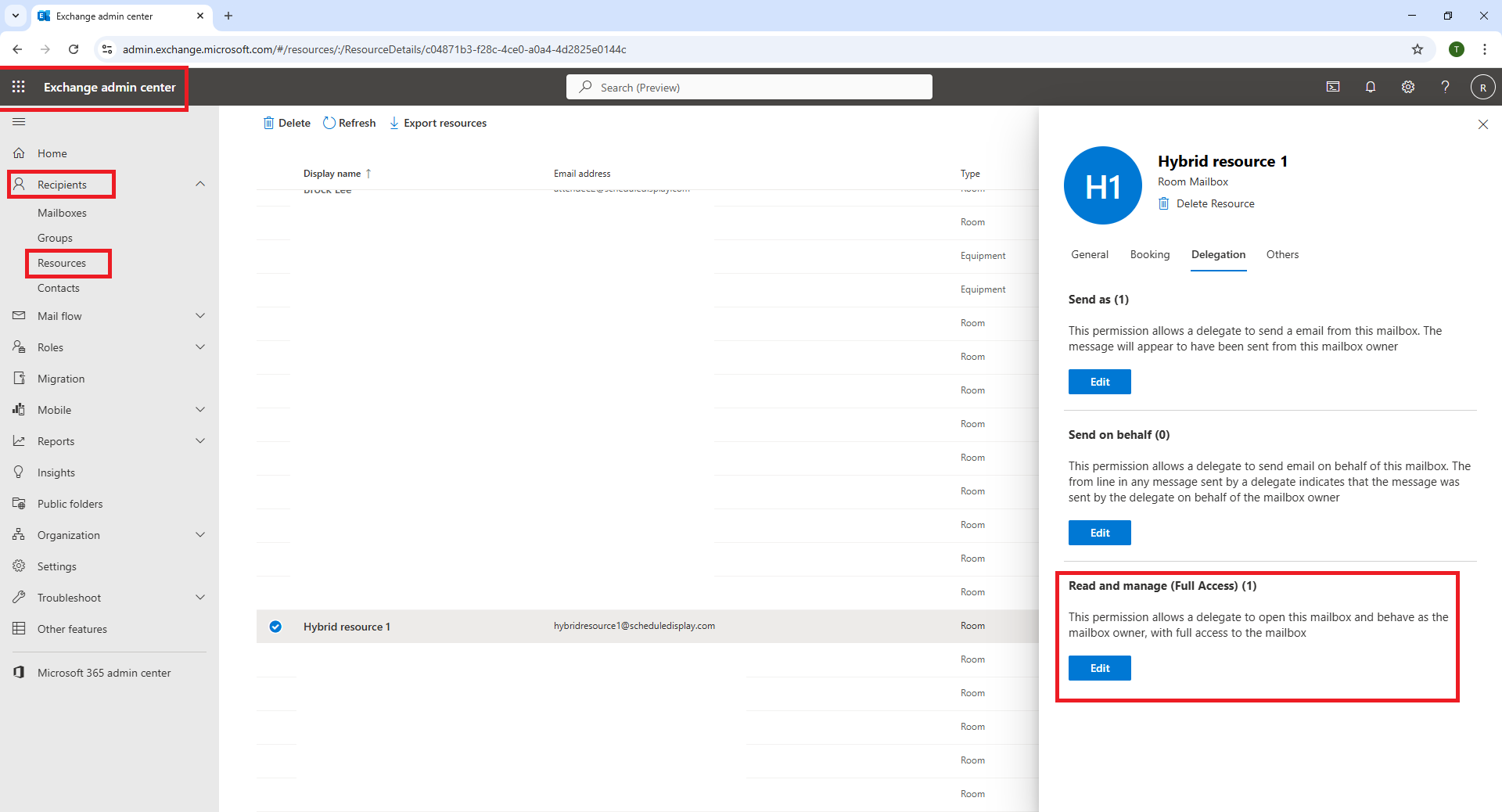
Task: Expand the Reports chevron
Action: (200, 441)
